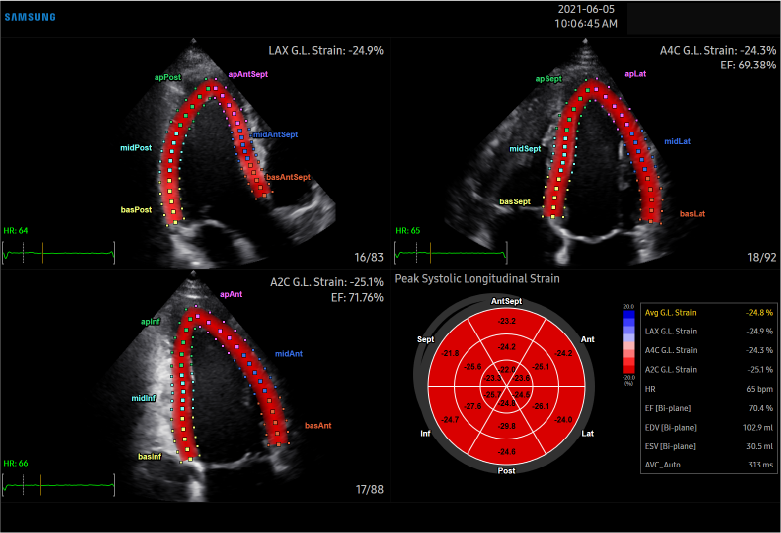Image resolution: width=781 pixels, height=533 pixels.
Task: Click the apAntSept segment label
Action: [x=248, y=74]
